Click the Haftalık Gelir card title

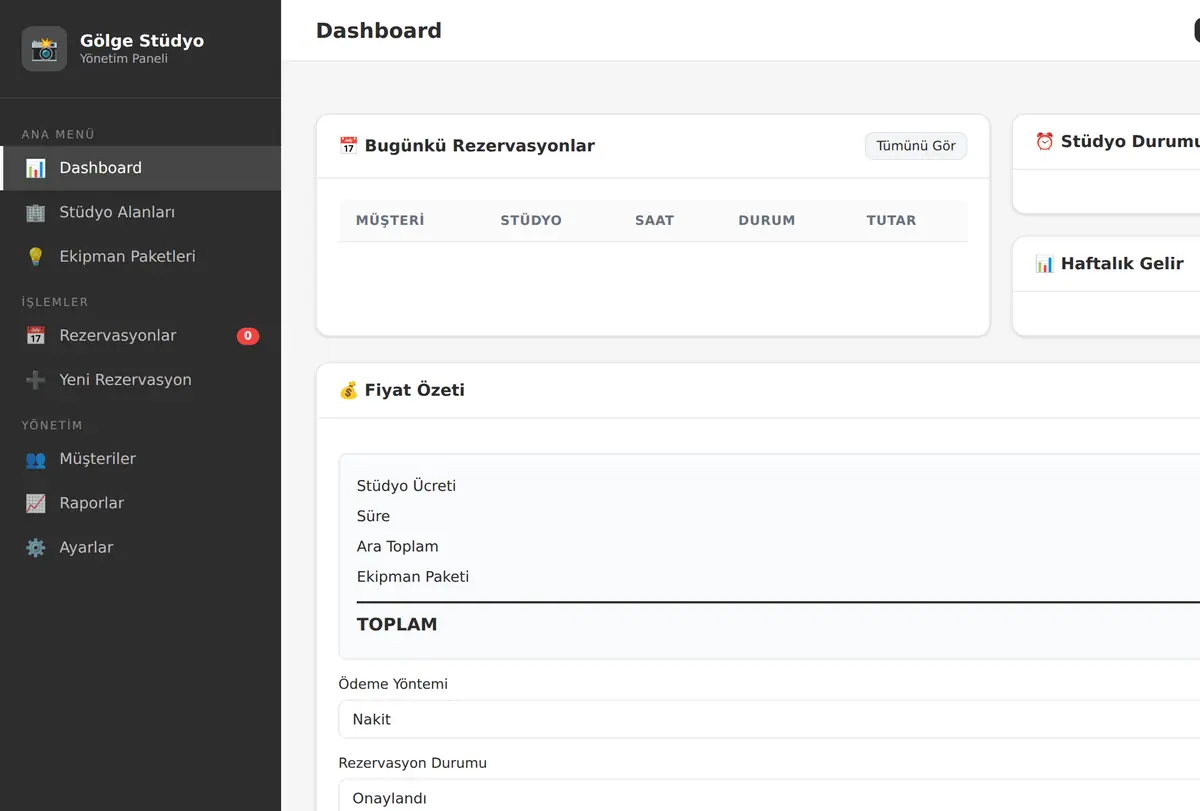pyautogui.click(x=1122, y=264)
